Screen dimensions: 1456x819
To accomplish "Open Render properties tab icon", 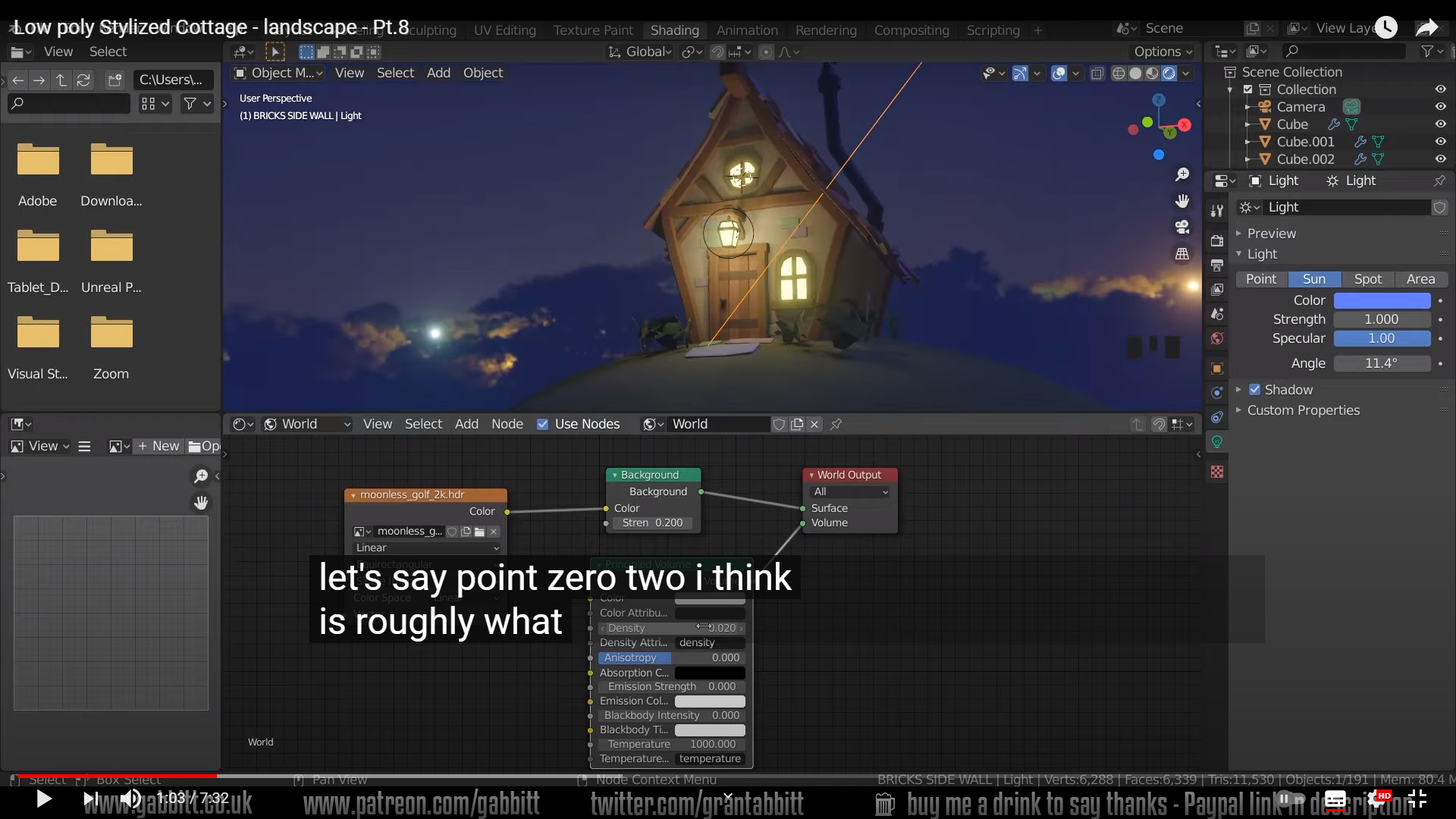I will [x=1217, y=240].
